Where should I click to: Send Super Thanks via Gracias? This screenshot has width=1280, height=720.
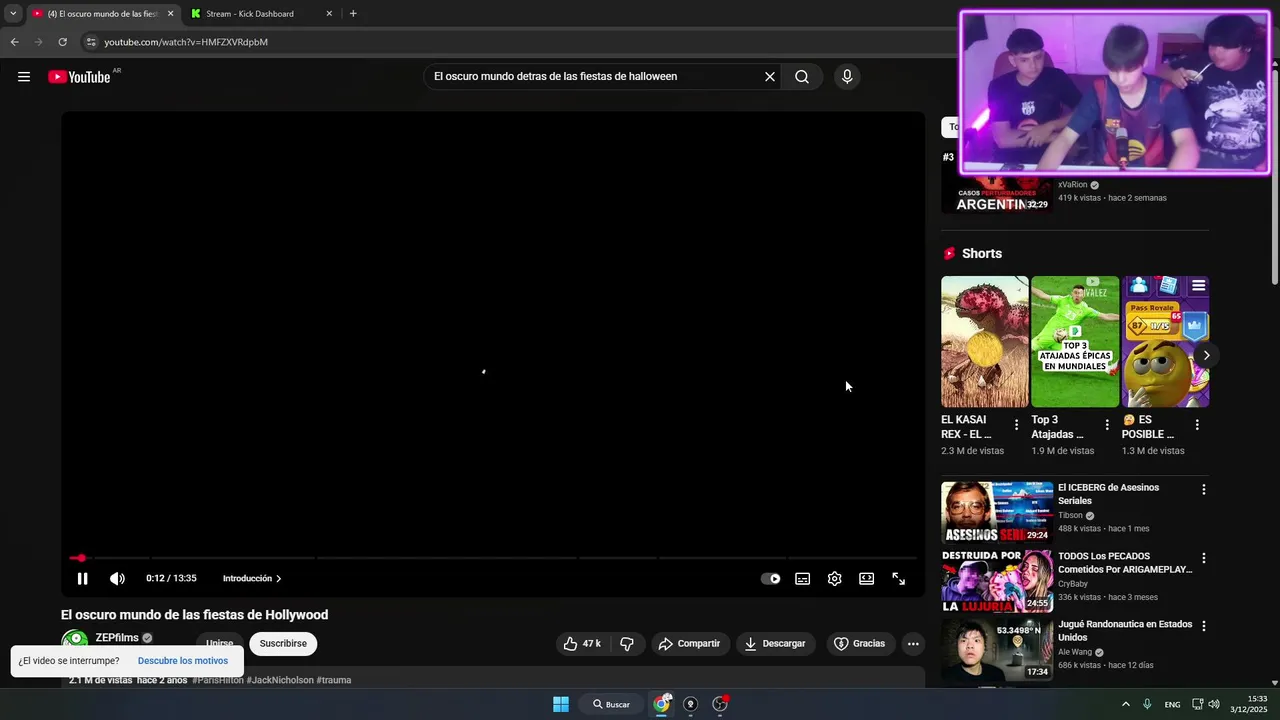tap(860, 644)
